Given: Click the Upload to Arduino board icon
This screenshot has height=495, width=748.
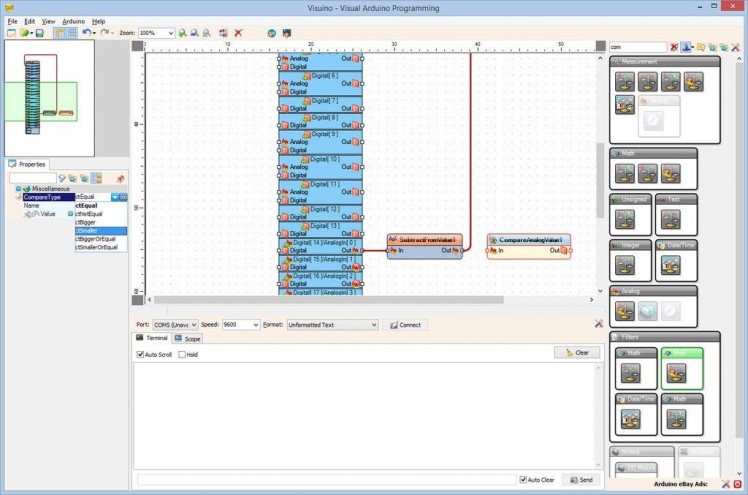Looking at the screenshot, I should click(x=288, y=33).
